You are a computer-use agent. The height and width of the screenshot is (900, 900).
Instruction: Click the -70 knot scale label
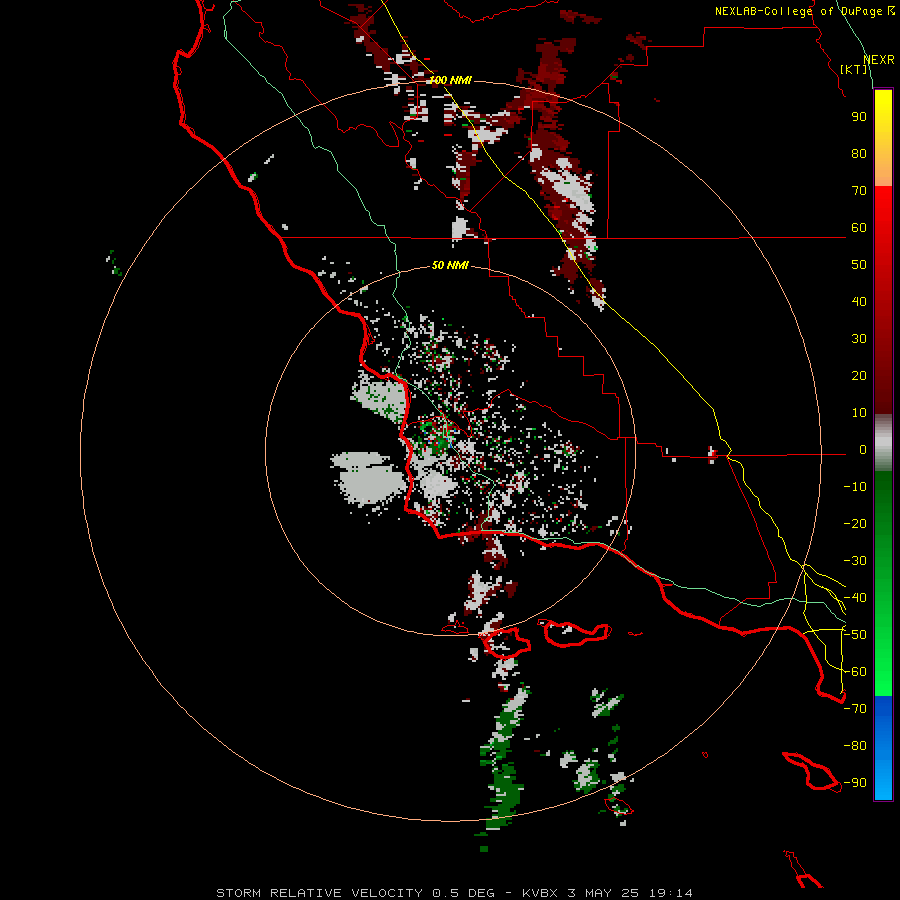coord(855,709)
